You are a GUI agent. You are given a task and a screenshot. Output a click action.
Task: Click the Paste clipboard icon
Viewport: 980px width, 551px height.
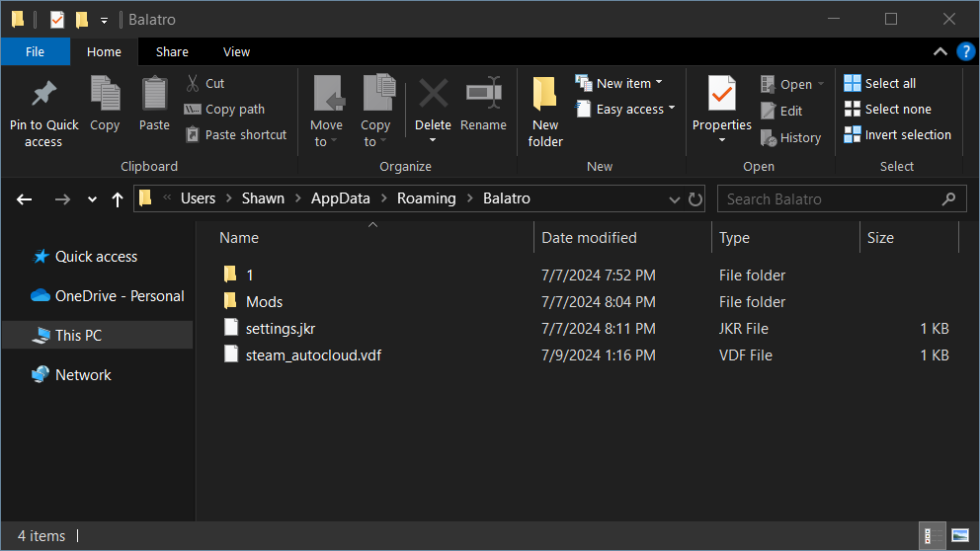click(x=154, y=96)
